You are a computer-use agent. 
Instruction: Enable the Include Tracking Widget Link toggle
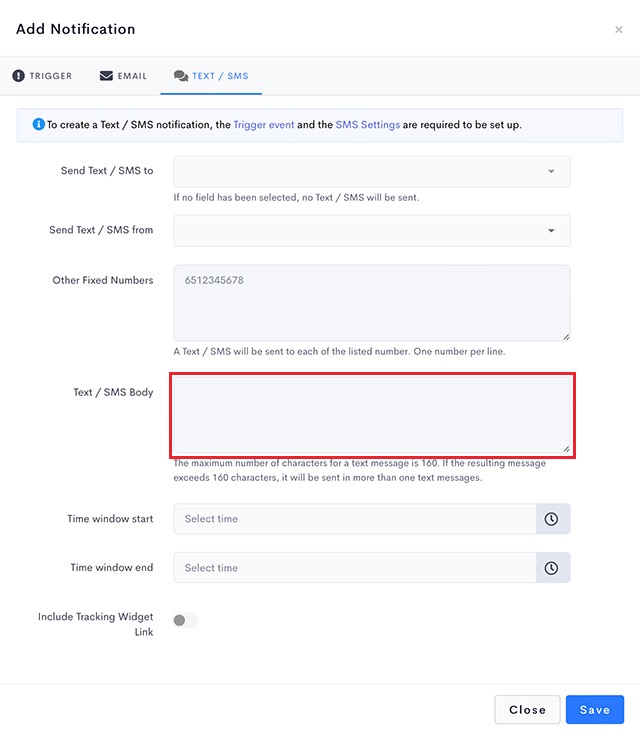pyautogui.click(x=185, y=621)
